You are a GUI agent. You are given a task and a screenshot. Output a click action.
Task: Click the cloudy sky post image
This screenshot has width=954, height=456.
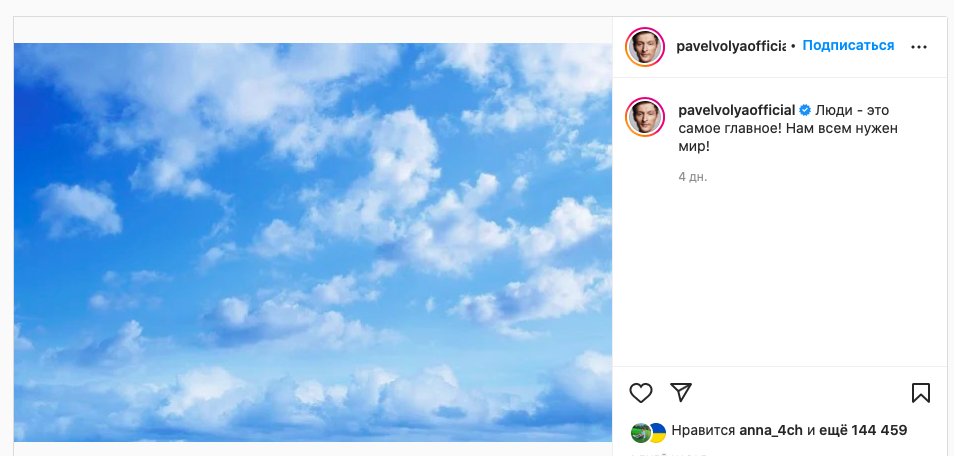pyautogui.click(x=313, y=242)
